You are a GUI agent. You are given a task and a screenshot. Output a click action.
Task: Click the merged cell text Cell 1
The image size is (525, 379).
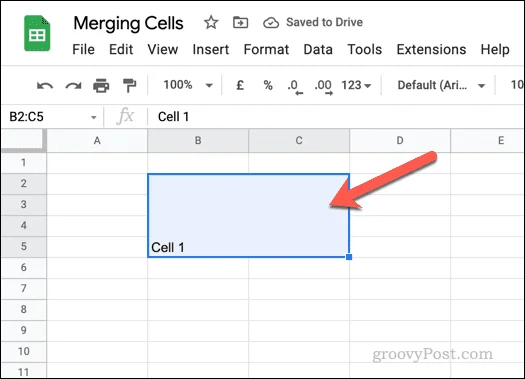coord(168,248)
